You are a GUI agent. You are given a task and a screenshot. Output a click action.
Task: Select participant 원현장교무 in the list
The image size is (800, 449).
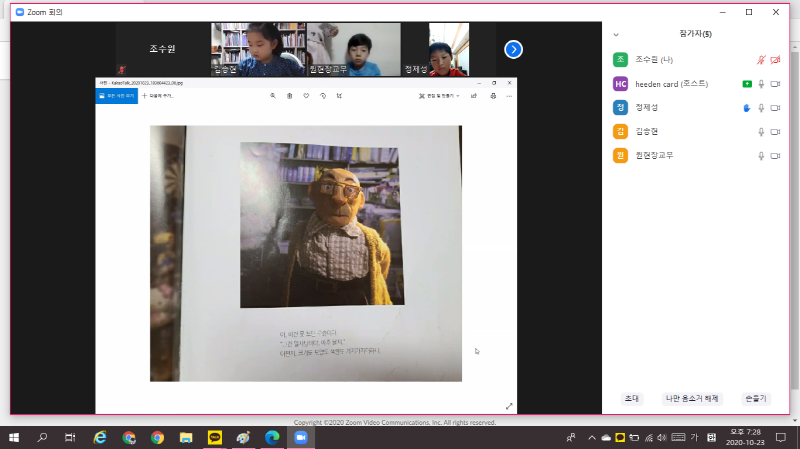click(696, 156)
